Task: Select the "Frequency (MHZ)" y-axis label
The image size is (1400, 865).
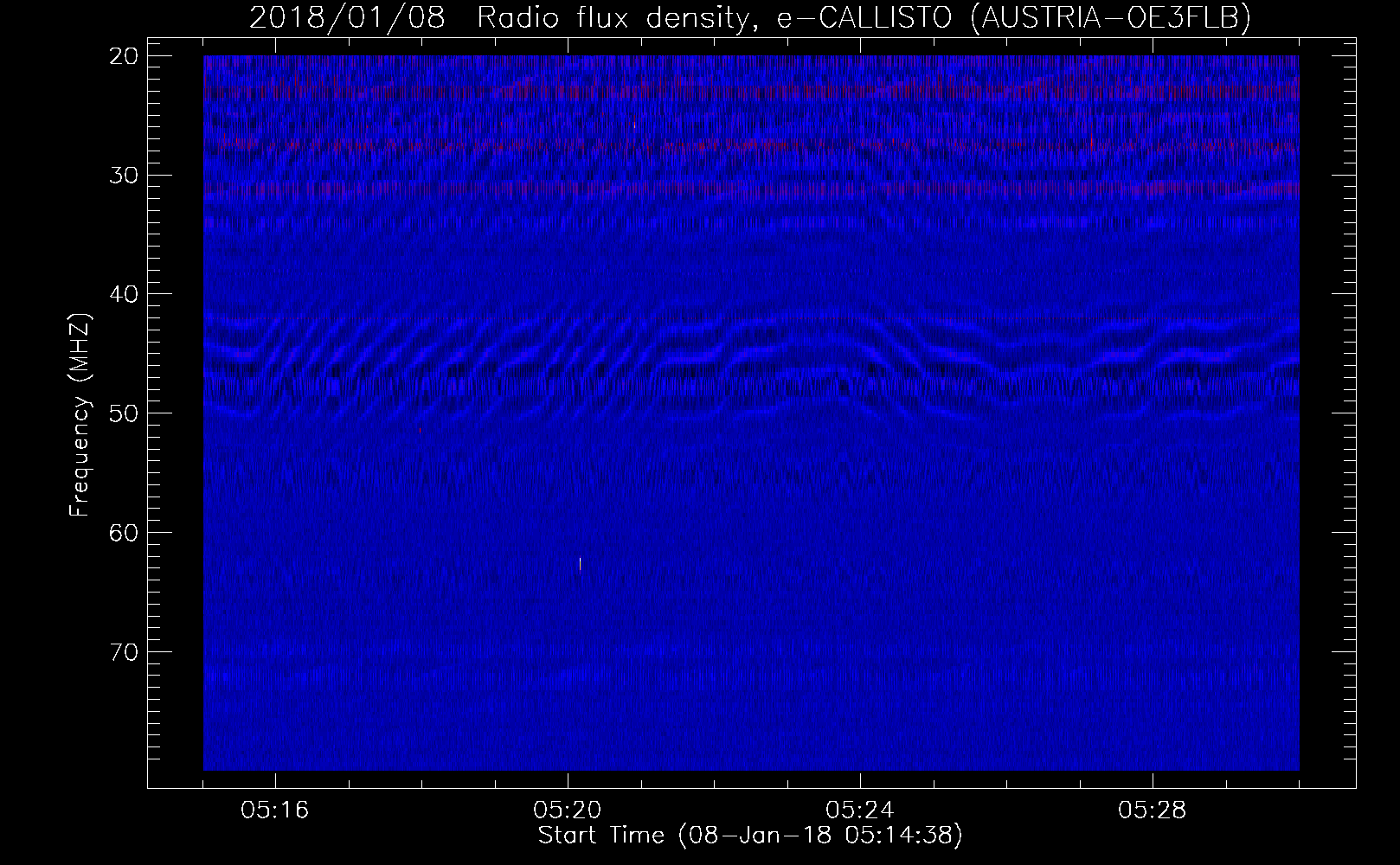Action: click(80, 415)
